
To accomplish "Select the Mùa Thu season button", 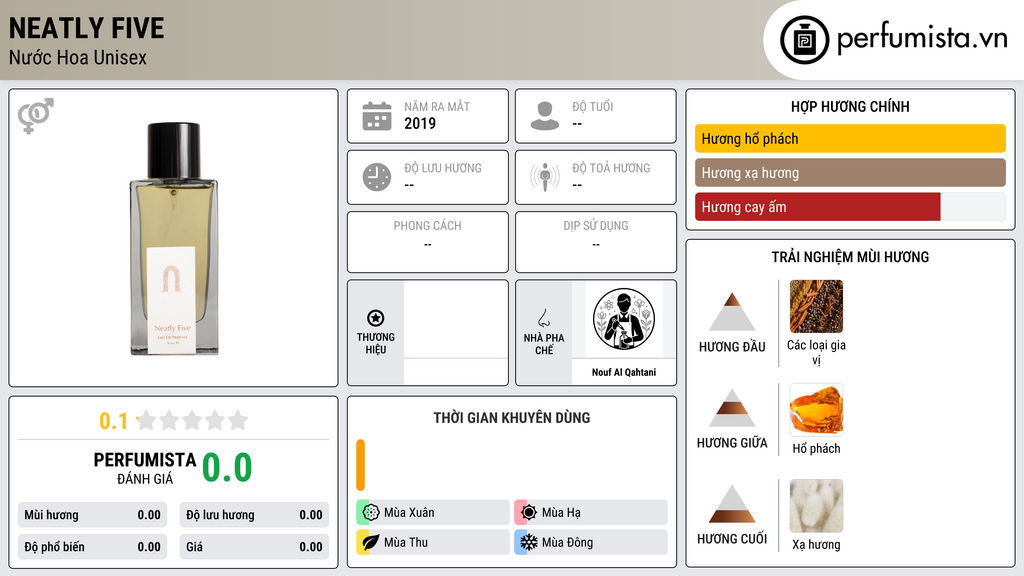I will click(x=433, y=542).
